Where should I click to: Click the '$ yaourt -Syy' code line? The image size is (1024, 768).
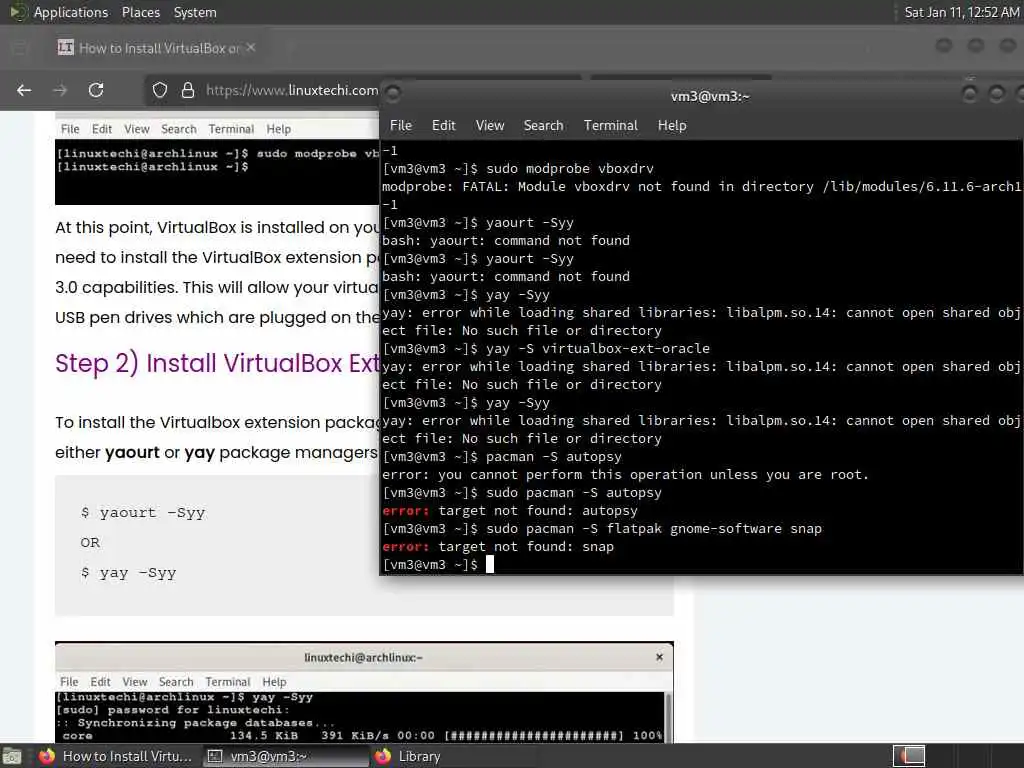pos(143,513)
